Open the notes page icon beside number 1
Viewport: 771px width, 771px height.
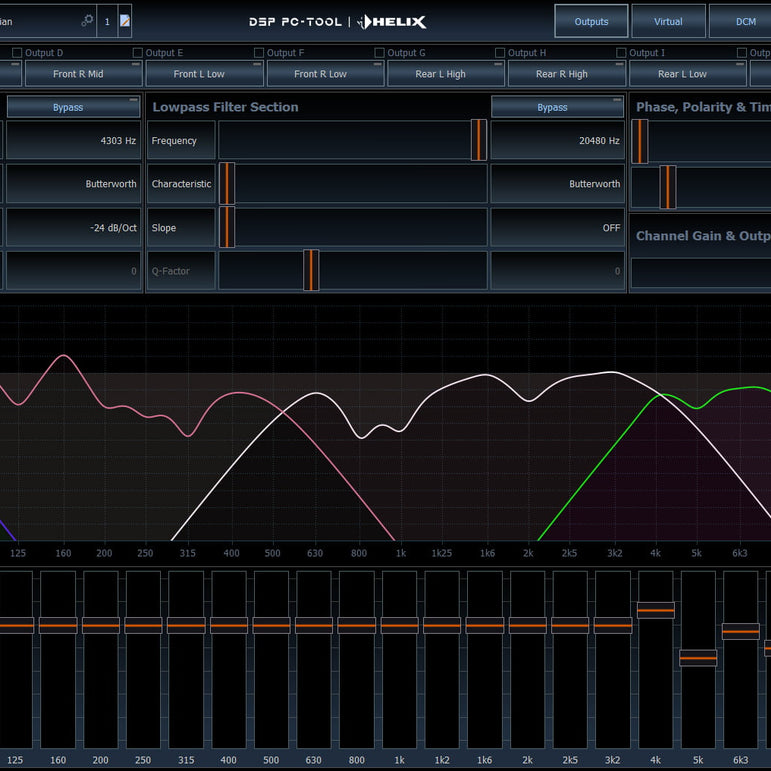[x=125, y=21]
